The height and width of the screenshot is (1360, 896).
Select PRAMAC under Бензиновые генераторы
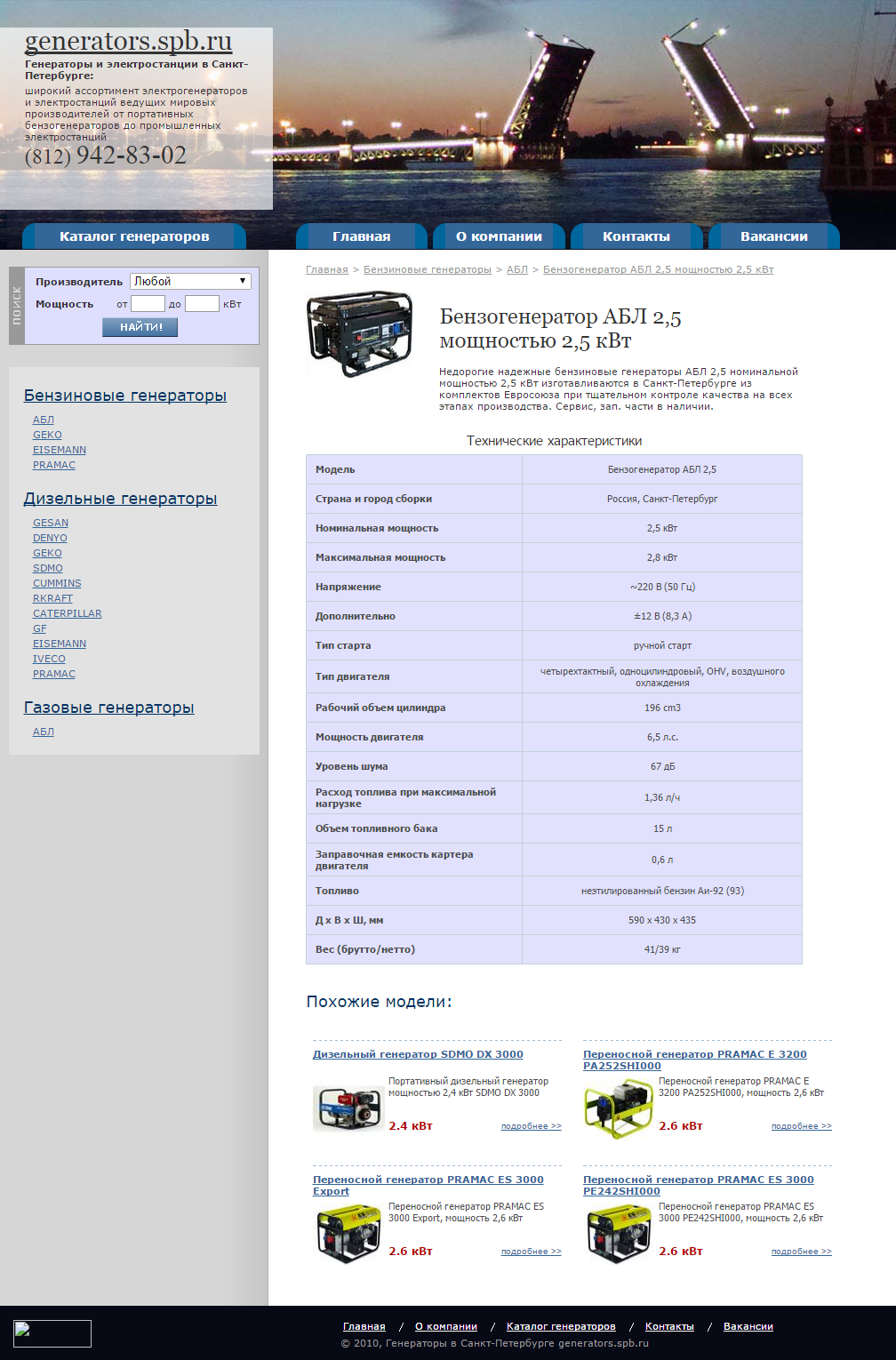[x=54, y=465]
